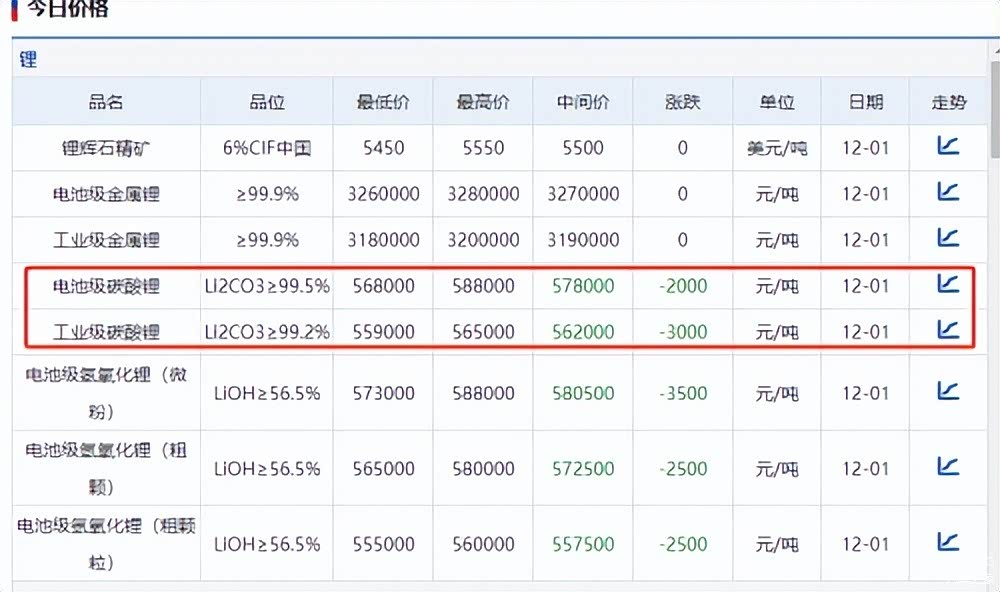Viewport: 1000px width, 592px height.
Task: Open trend chart icon for 电池级氢氧化锂（微粉）
Action: coord(947,391)
